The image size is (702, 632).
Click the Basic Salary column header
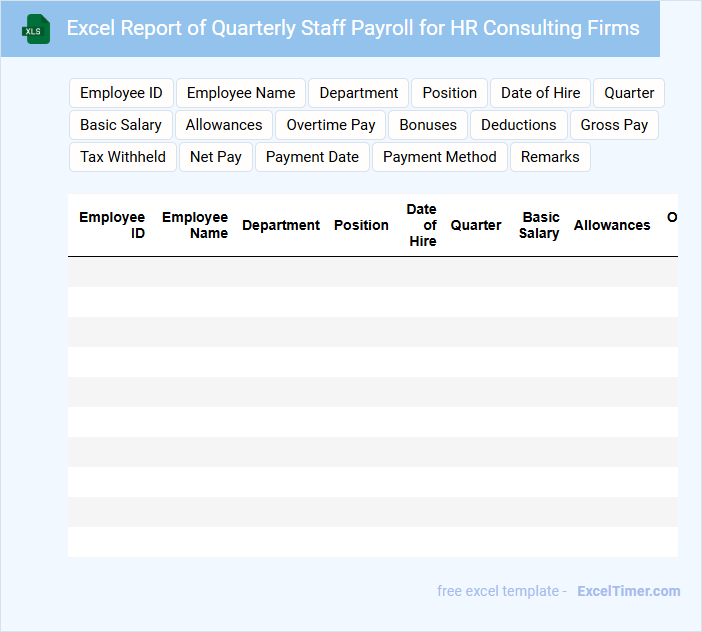(x=539, y=225)
